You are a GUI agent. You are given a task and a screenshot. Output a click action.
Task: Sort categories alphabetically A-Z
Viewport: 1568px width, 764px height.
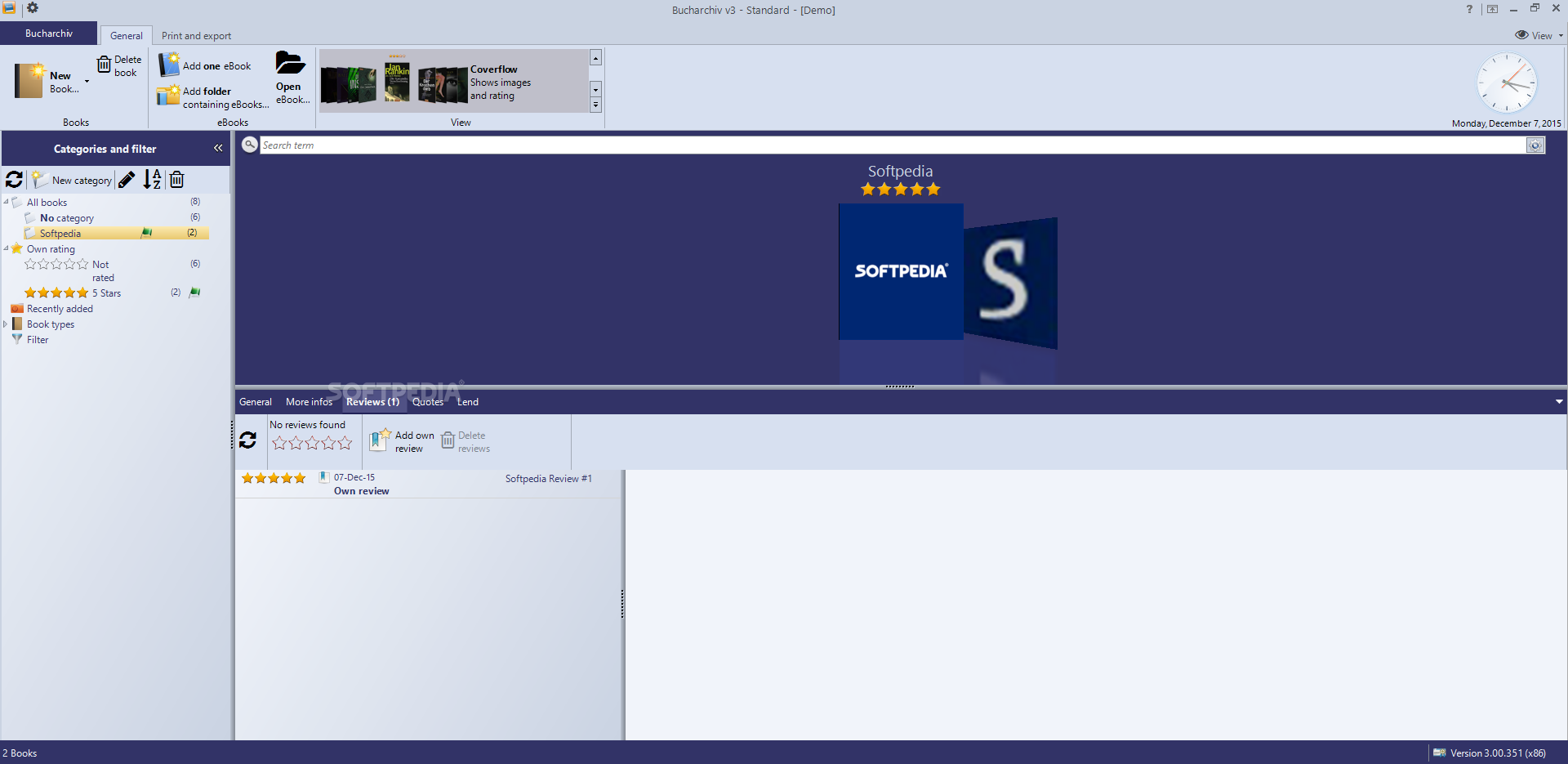pyautogui.click(x=153, y=179)
